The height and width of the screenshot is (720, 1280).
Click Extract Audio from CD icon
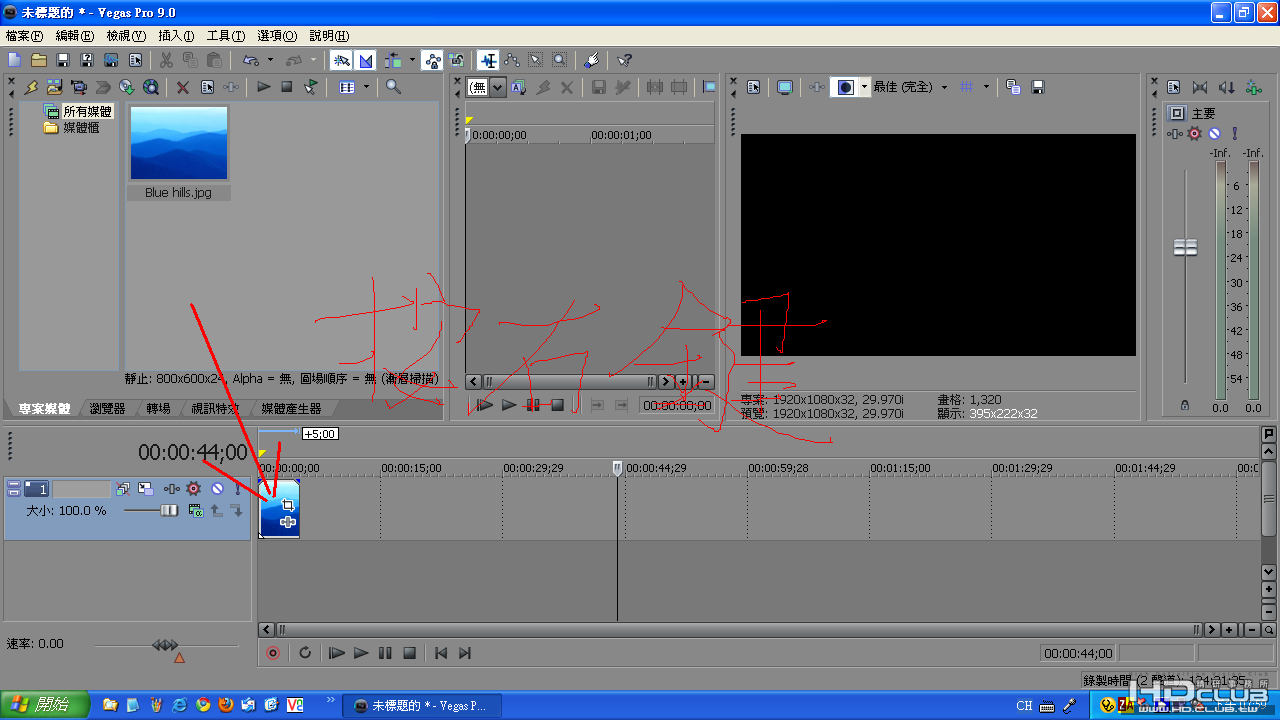click(x=126, y=87)
